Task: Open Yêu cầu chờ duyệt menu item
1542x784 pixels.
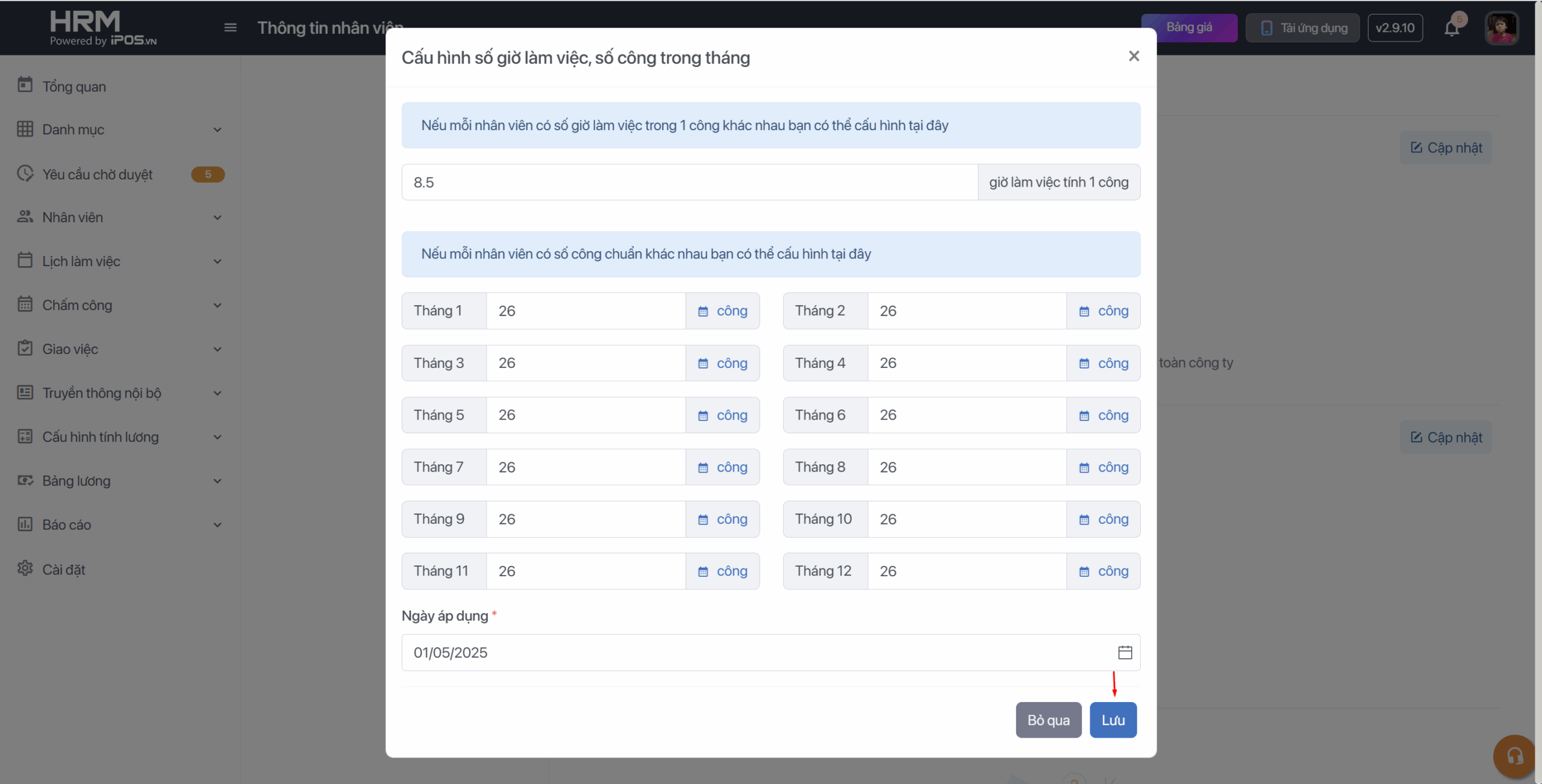Action: [x=98, y=174]
